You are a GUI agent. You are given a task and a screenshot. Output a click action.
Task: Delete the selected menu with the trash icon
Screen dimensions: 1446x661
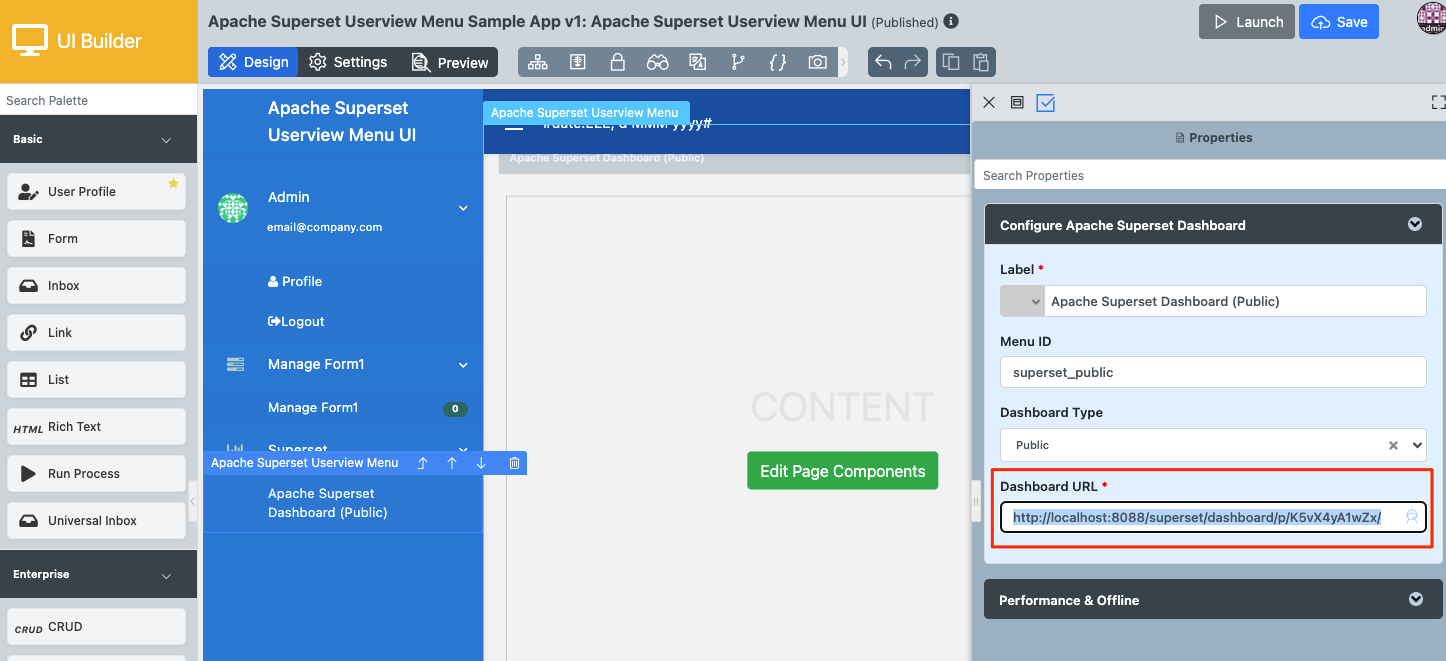(514, 463)
